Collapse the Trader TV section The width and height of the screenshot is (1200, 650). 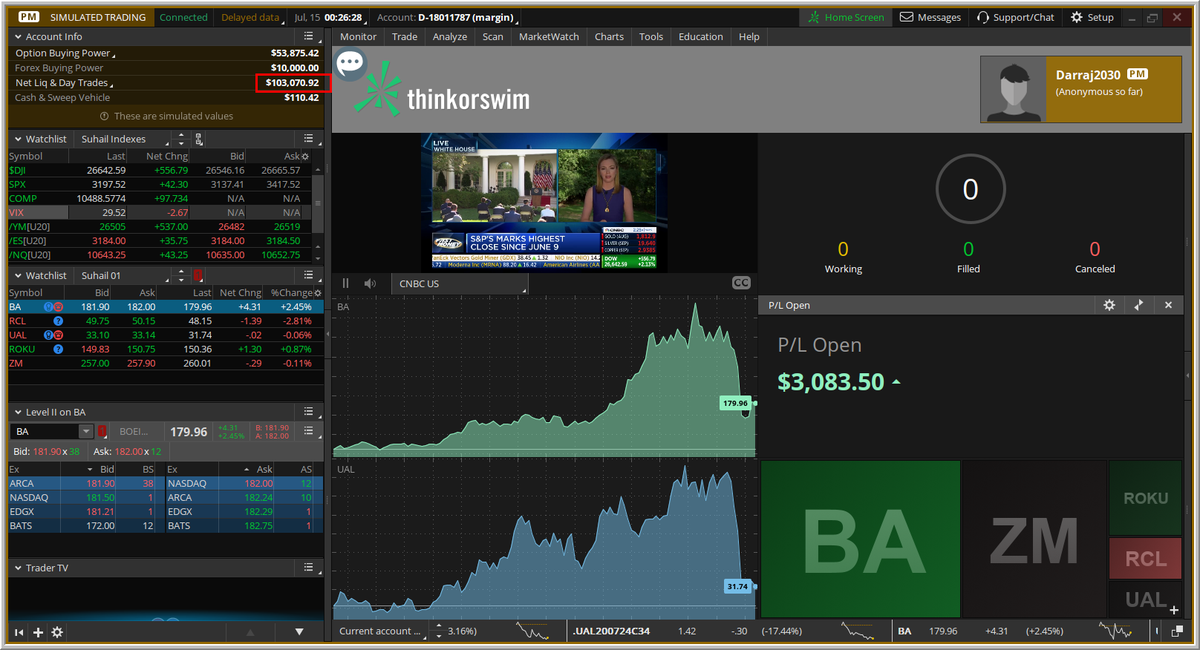pos(18,568)
